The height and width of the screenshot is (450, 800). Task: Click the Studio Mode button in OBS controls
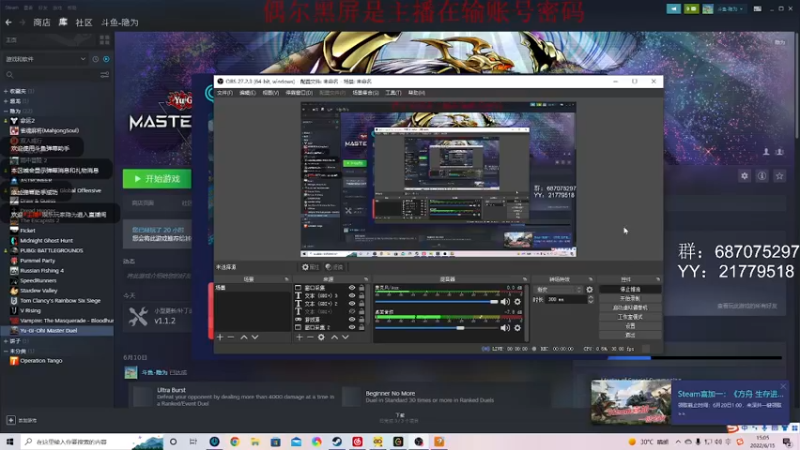630,317
